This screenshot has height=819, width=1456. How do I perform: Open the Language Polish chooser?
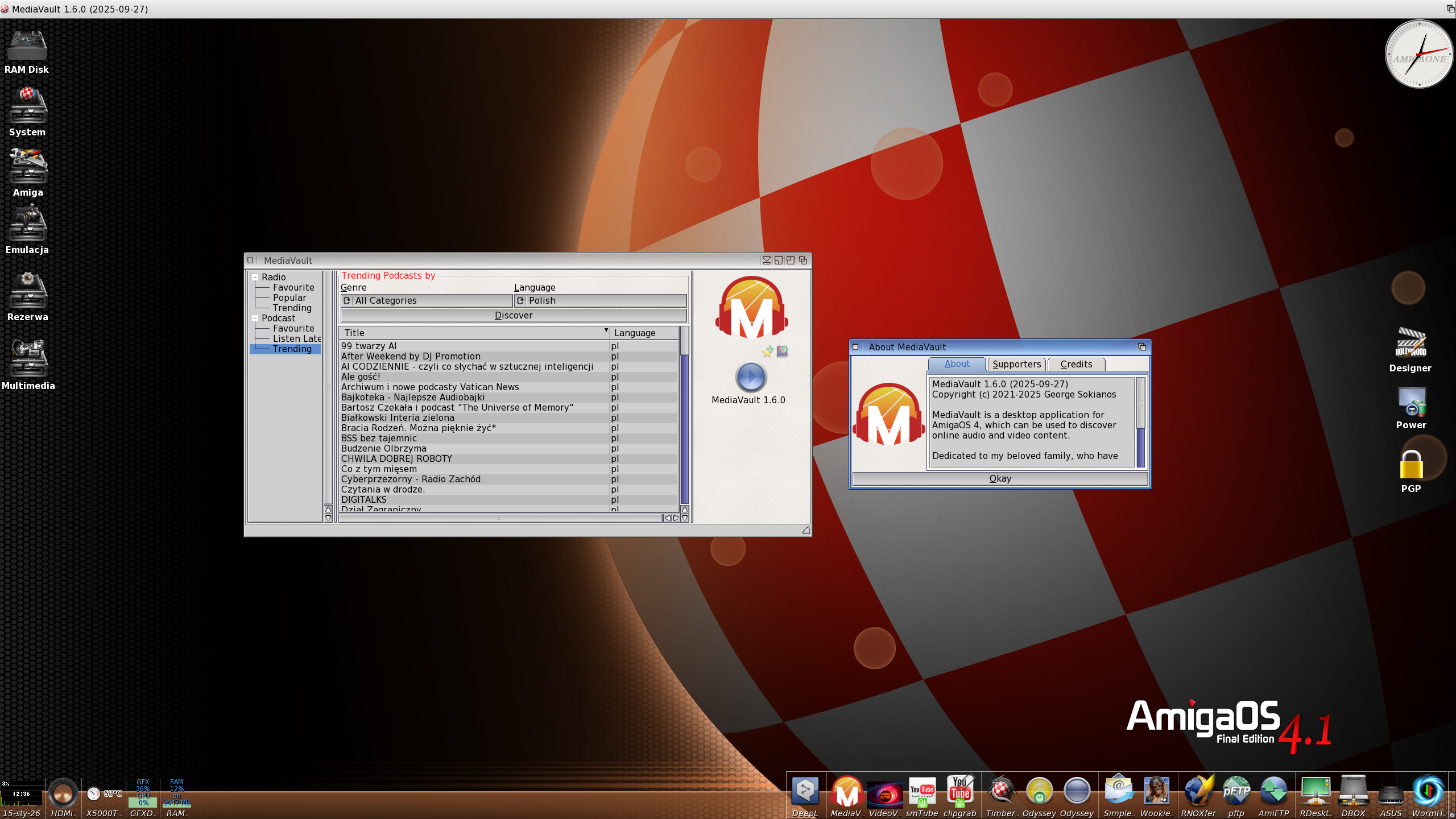(600, 301)
